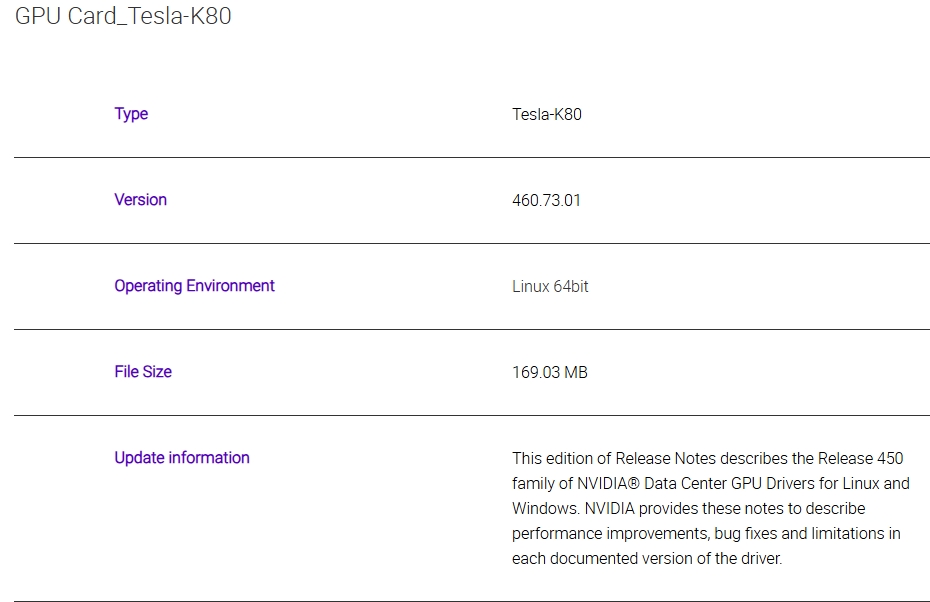The width and height of the screenshot is (930, 602).
Task: Click the File Size label
Action: 143,372
